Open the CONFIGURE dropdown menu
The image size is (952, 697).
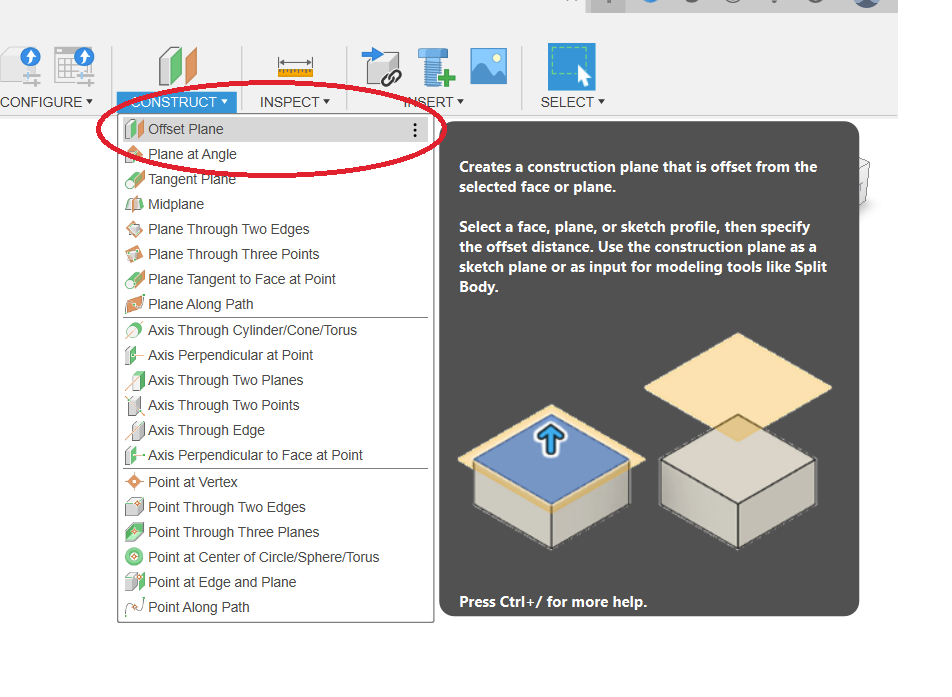pyautogui.click(x=46, y=102)
